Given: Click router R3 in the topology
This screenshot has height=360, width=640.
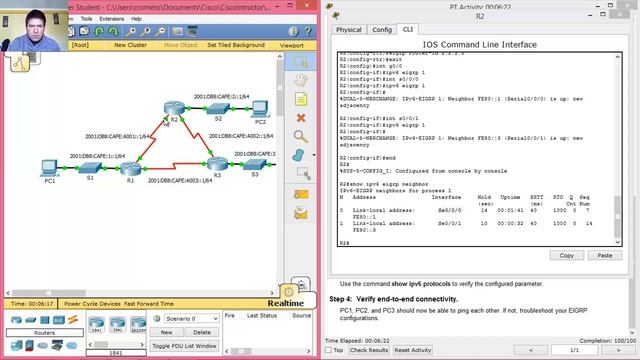Looking at the screenshot, I should click(x=217, y=164).
